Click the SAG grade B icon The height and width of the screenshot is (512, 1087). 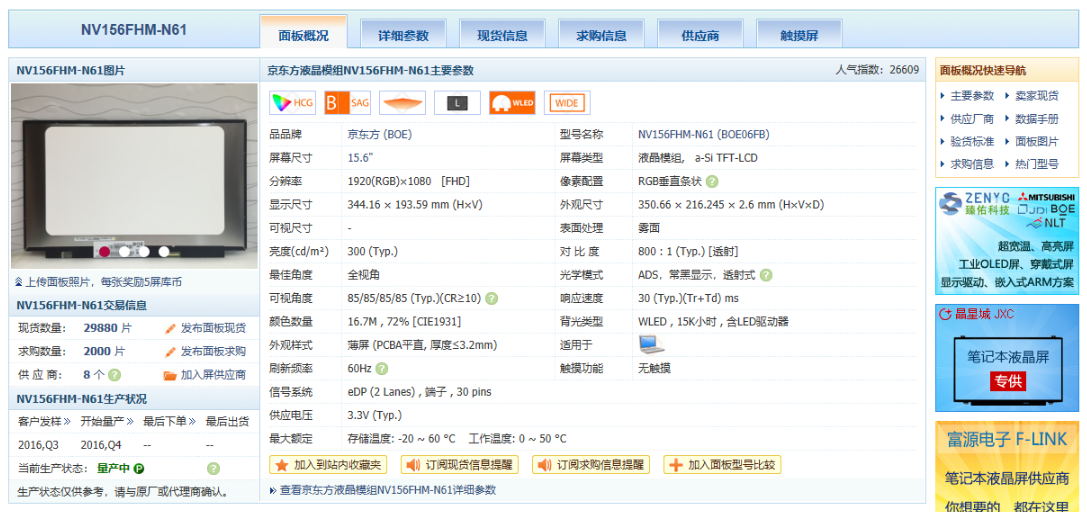347,103
